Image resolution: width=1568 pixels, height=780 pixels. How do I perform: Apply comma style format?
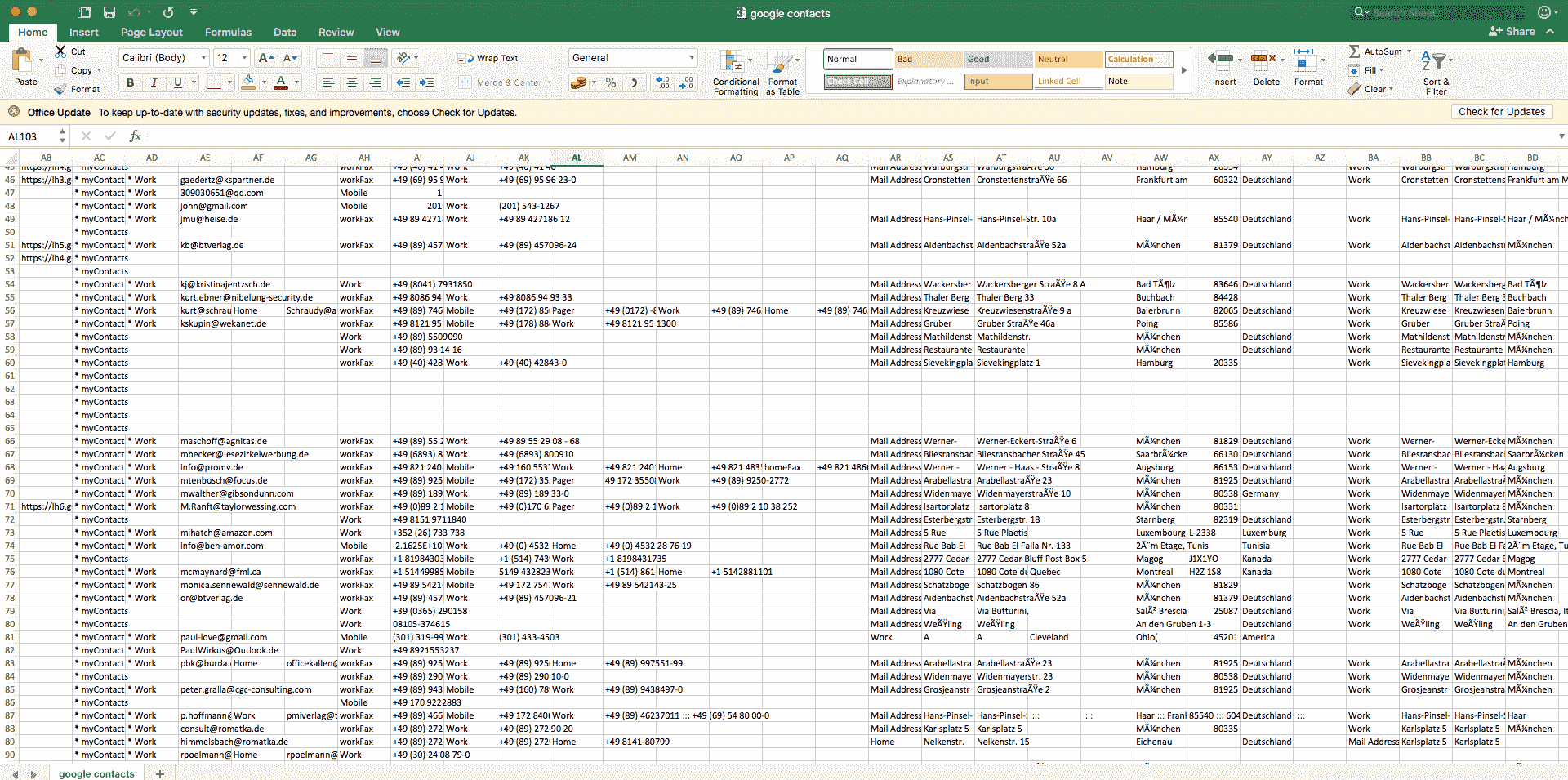tap(635, 82)
